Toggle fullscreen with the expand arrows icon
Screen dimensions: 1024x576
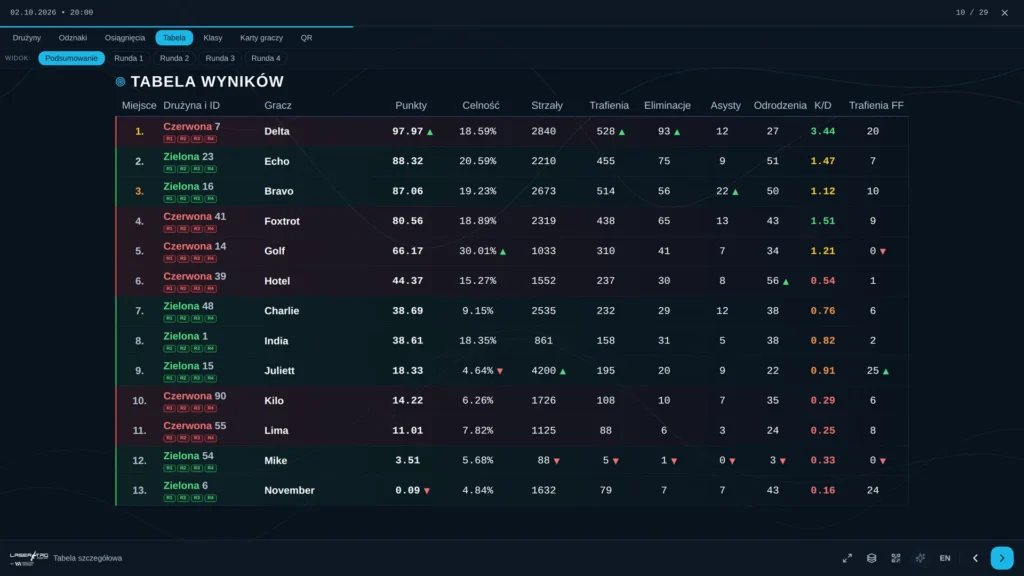[847, 558]
